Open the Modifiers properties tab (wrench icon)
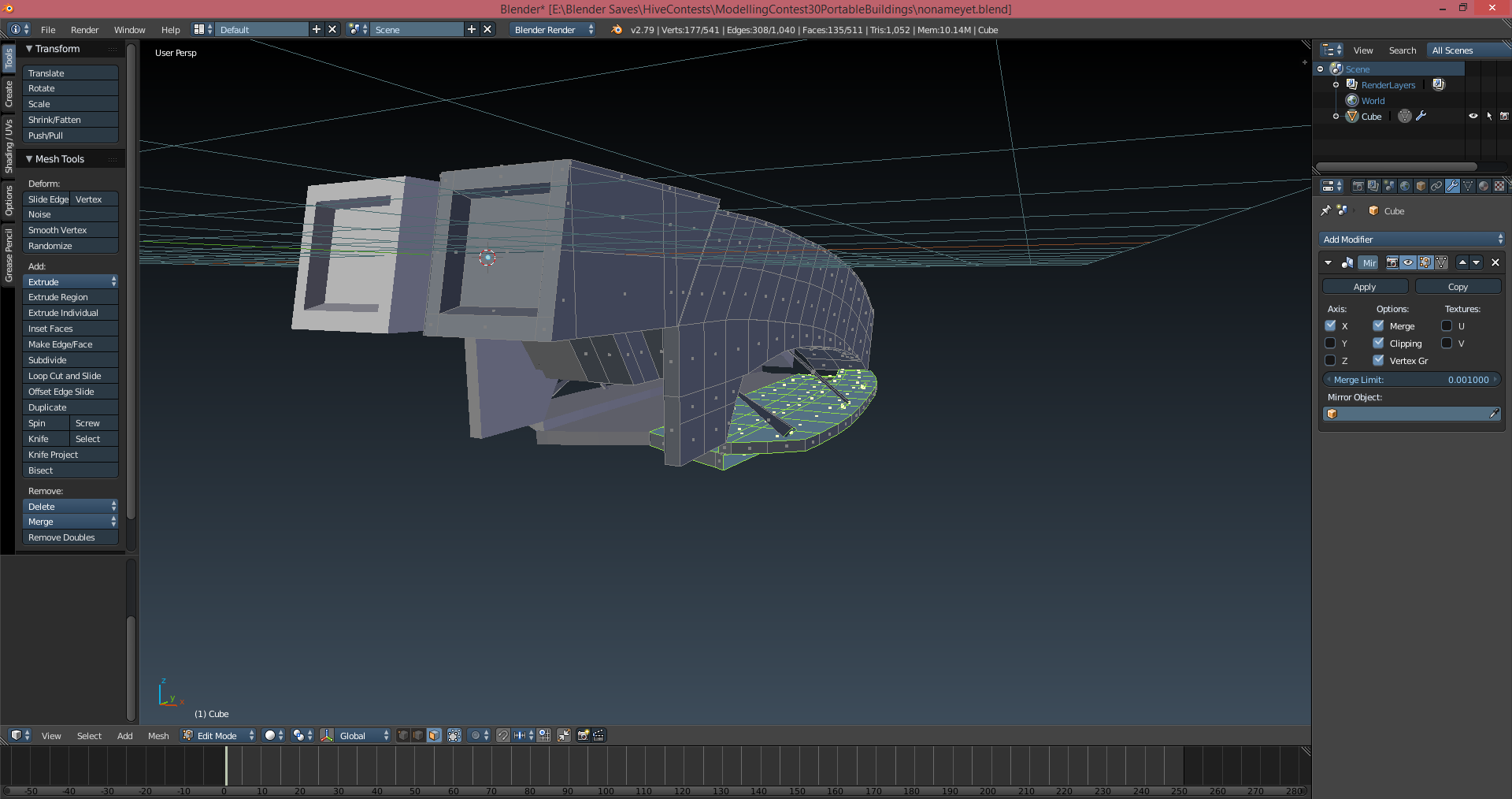Viewport: 1512px width, 799px height. point(1452,186)
